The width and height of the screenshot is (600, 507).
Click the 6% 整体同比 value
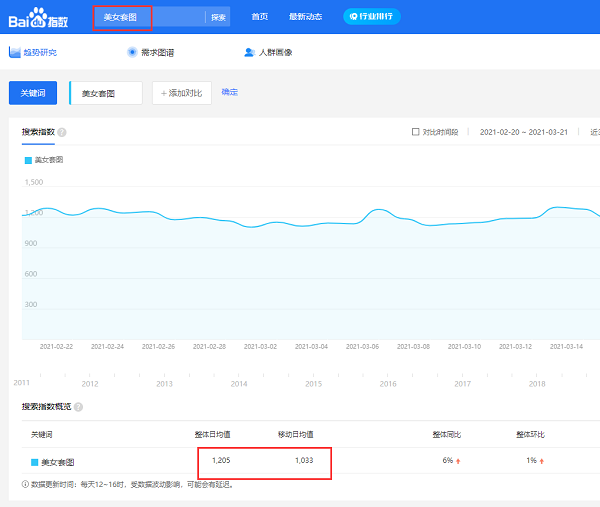click(x=448, y=460)
